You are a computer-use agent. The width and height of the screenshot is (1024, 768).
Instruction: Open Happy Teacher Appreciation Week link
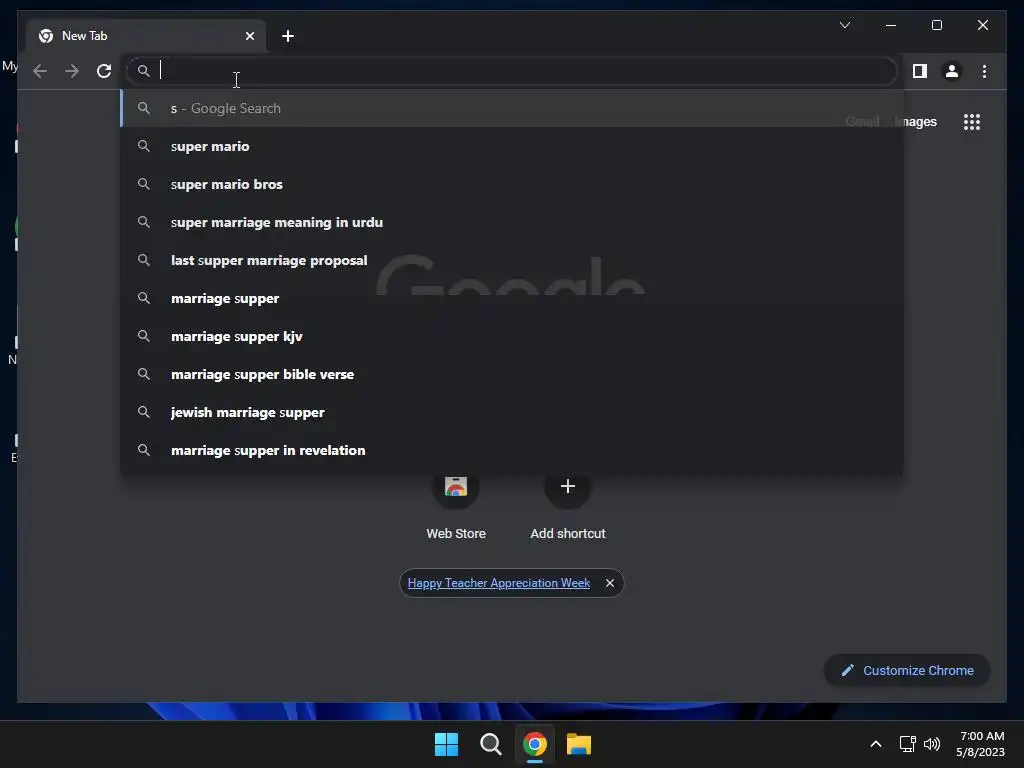[x=499, y=583]
